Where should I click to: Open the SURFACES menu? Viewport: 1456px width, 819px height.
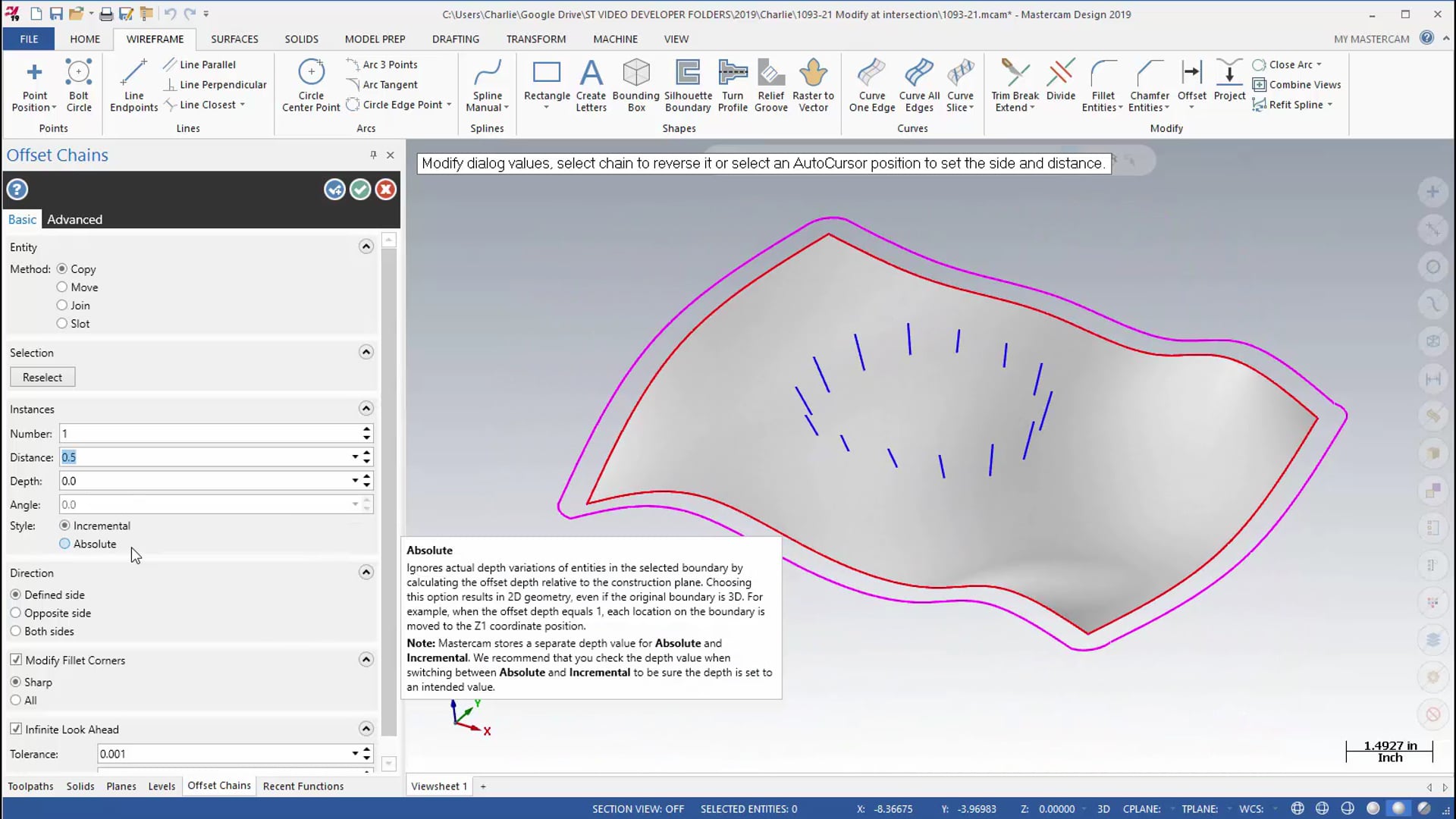pos(234,39)
